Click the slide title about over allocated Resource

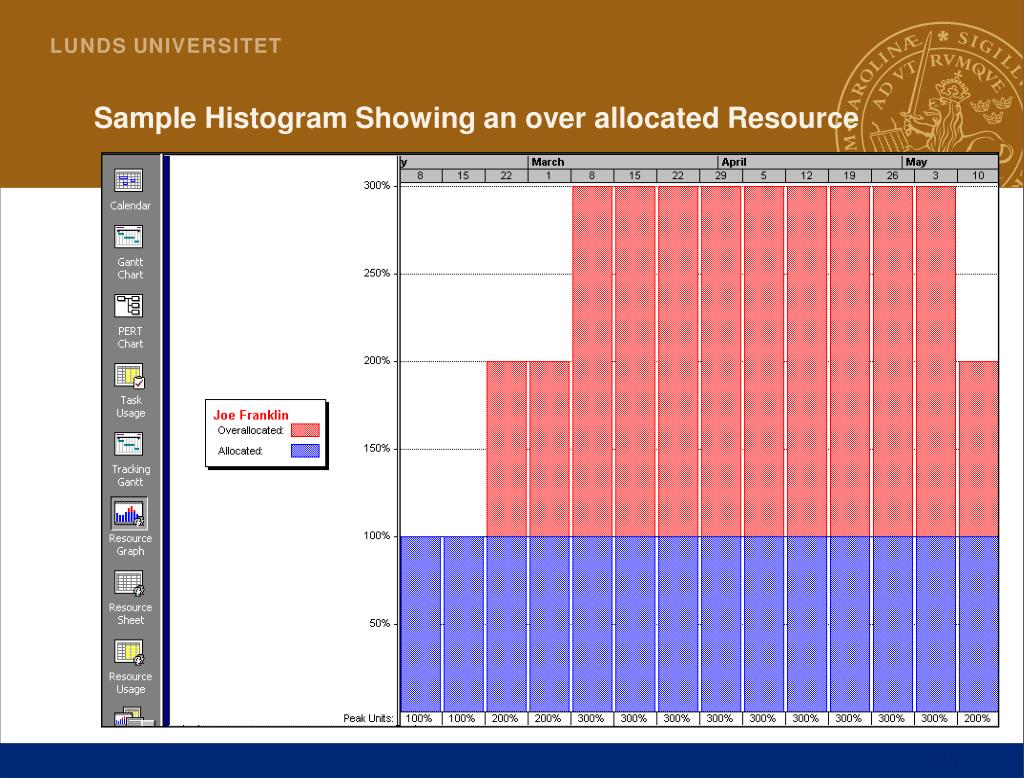[x=475, y=118]
